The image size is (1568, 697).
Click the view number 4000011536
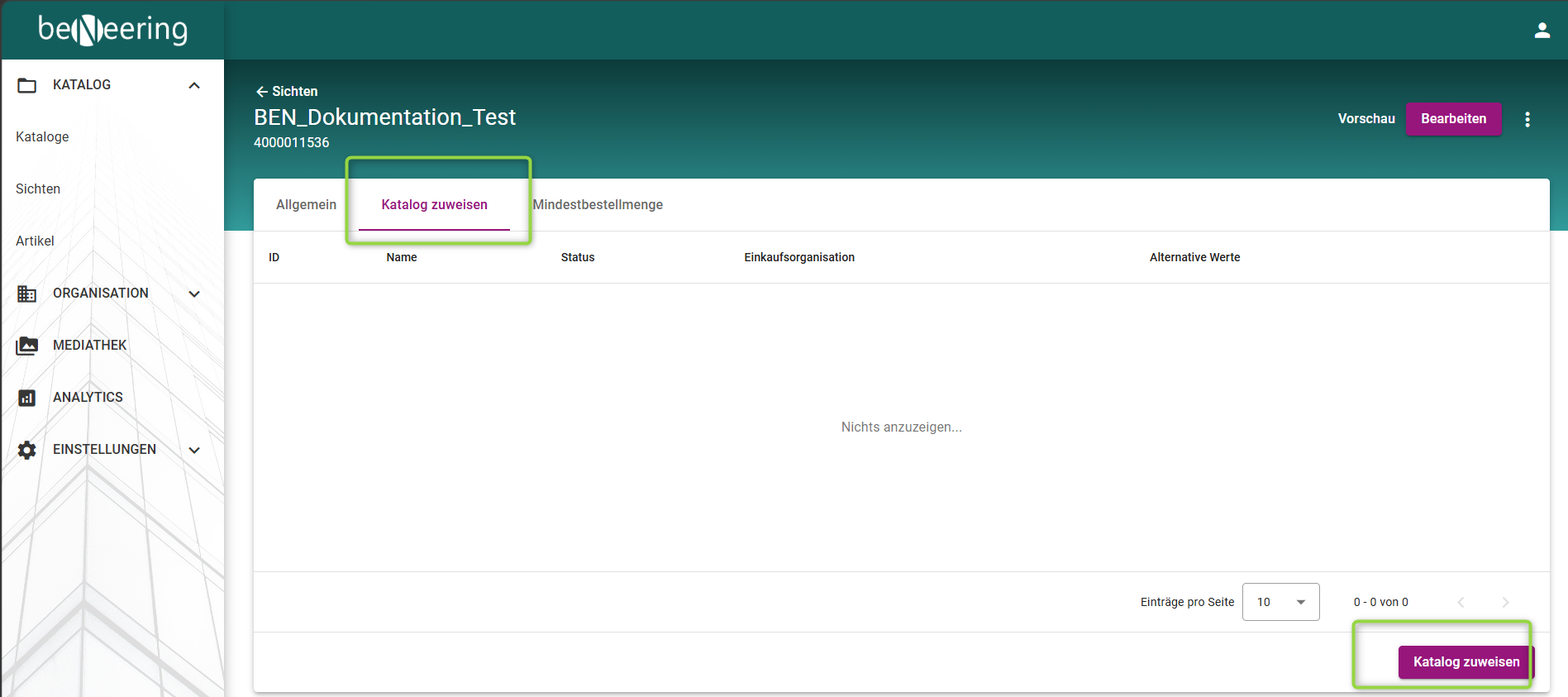coord(291,142)
